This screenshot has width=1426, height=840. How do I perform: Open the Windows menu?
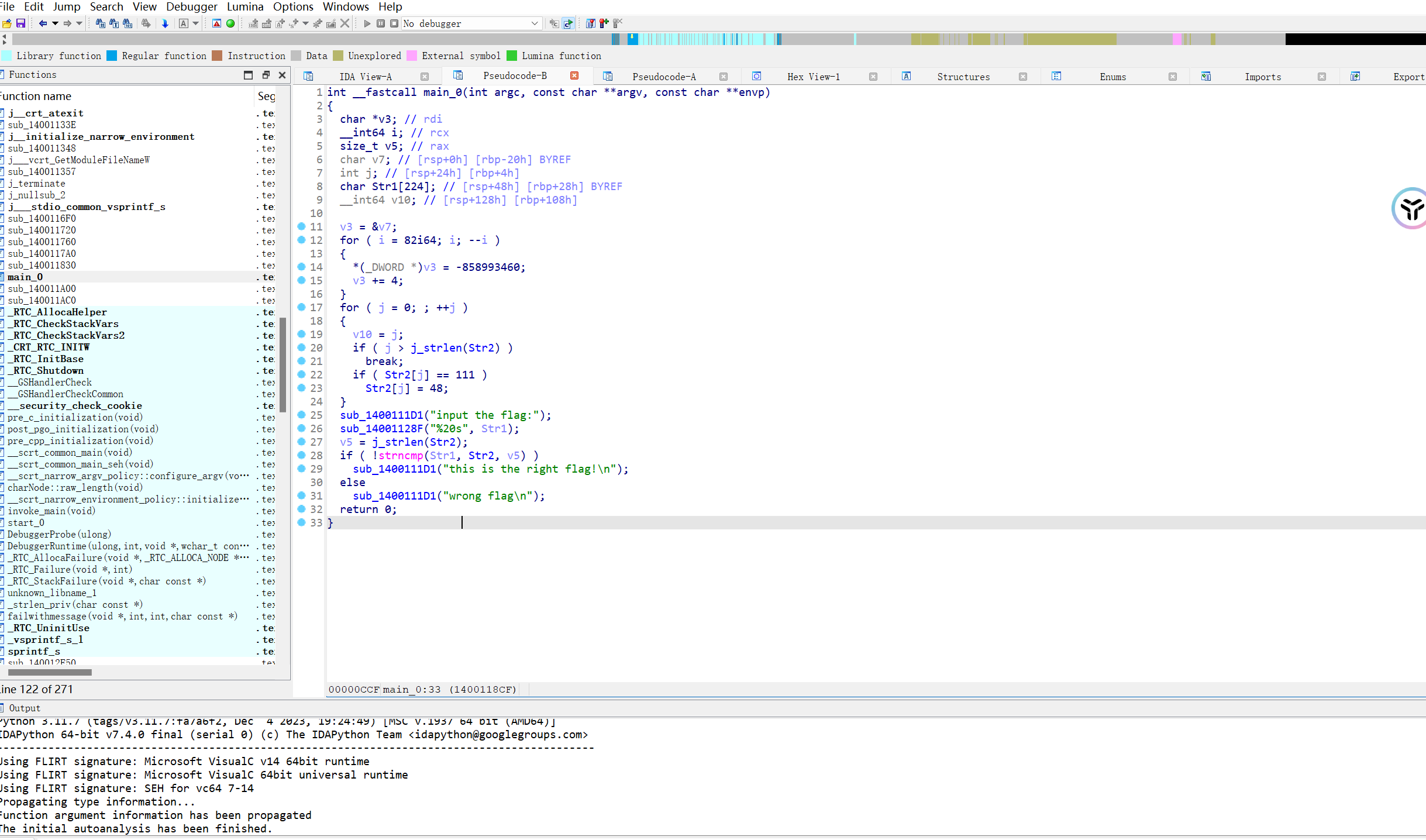click(346, 6)
